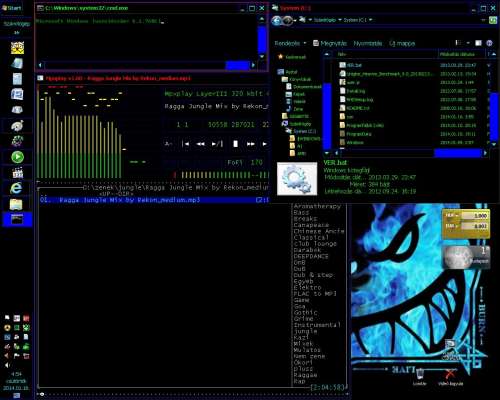
Task: Select the DEEPDANCE directory in Mpxplay
Action: point(311,256)
